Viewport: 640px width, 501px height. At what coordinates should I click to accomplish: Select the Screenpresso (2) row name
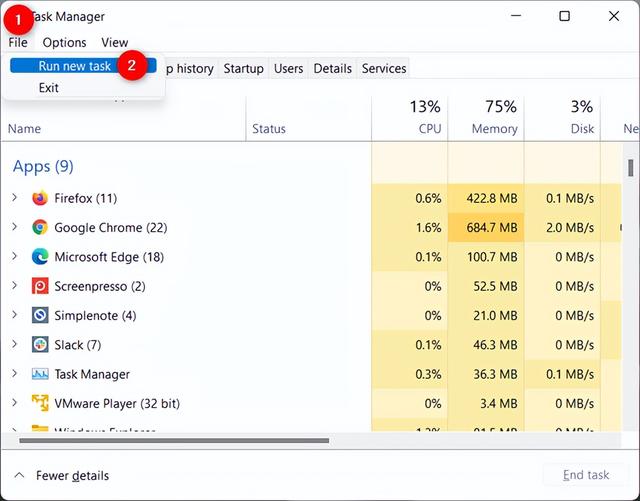pyautogui.click(x=100, y=286)
